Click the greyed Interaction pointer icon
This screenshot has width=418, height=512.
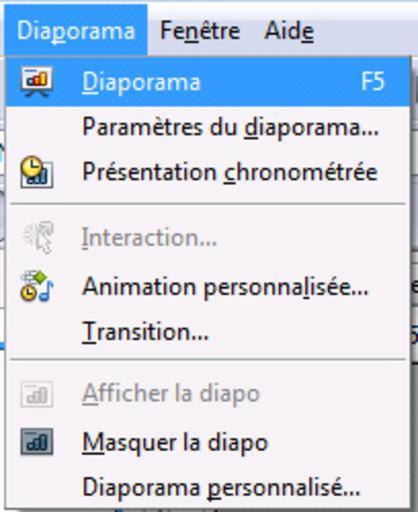click(x=38, y=237)
